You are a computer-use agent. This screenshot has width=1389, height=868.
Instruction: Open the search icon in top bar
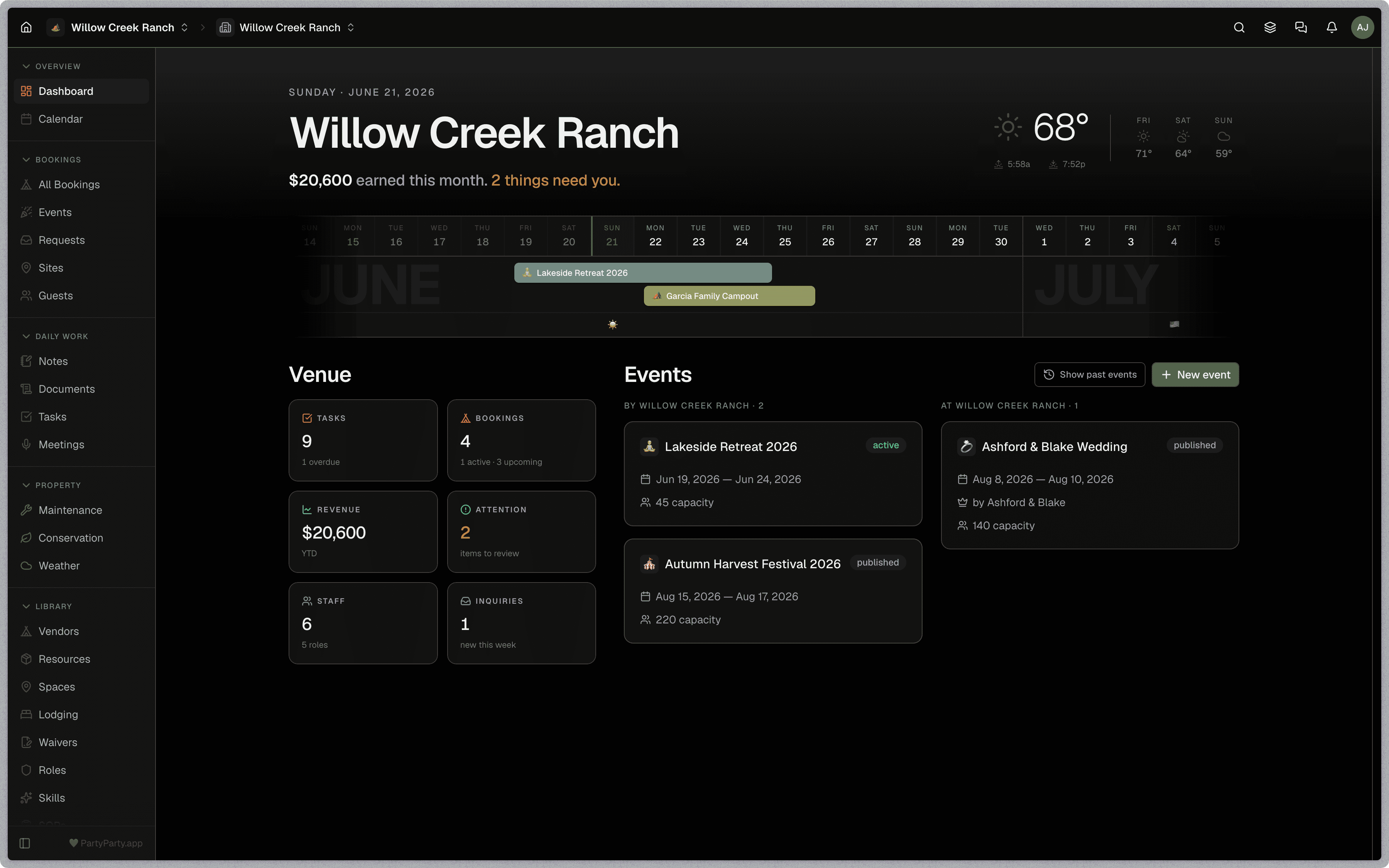[x=1239, y=27]
